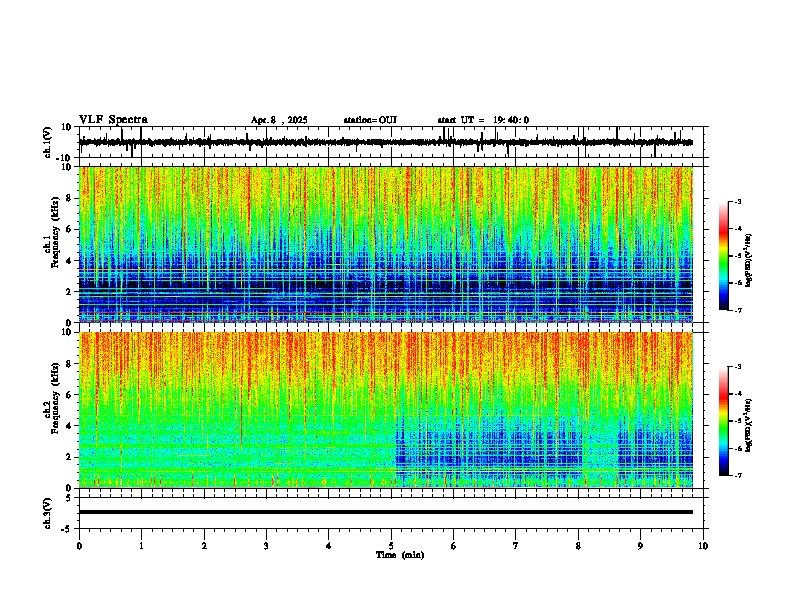
Task: Click the "3" tick on the Time axis
Action: [266, 546]
